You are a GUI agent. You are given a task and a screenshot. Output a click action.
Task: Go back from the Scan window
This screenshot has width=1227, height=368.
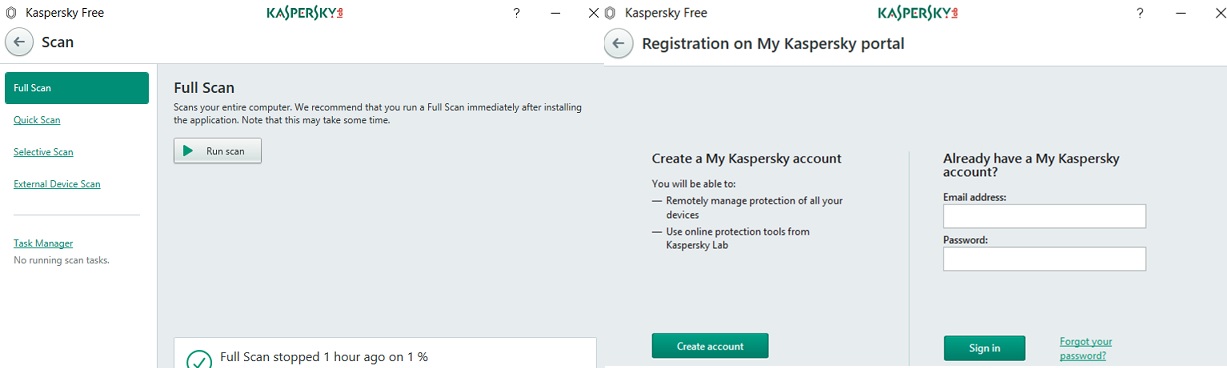click(19, 43)
